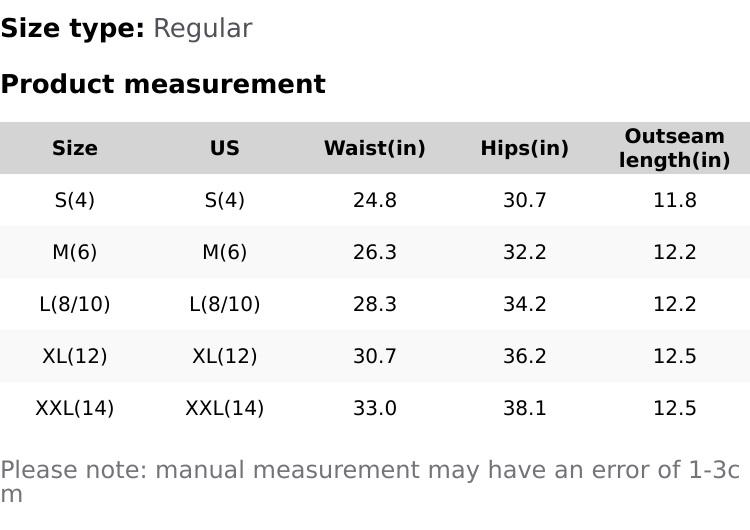This screenshot has width=750, height=530.
Task: Select the 28.3 waist cell
Action: 375,304
